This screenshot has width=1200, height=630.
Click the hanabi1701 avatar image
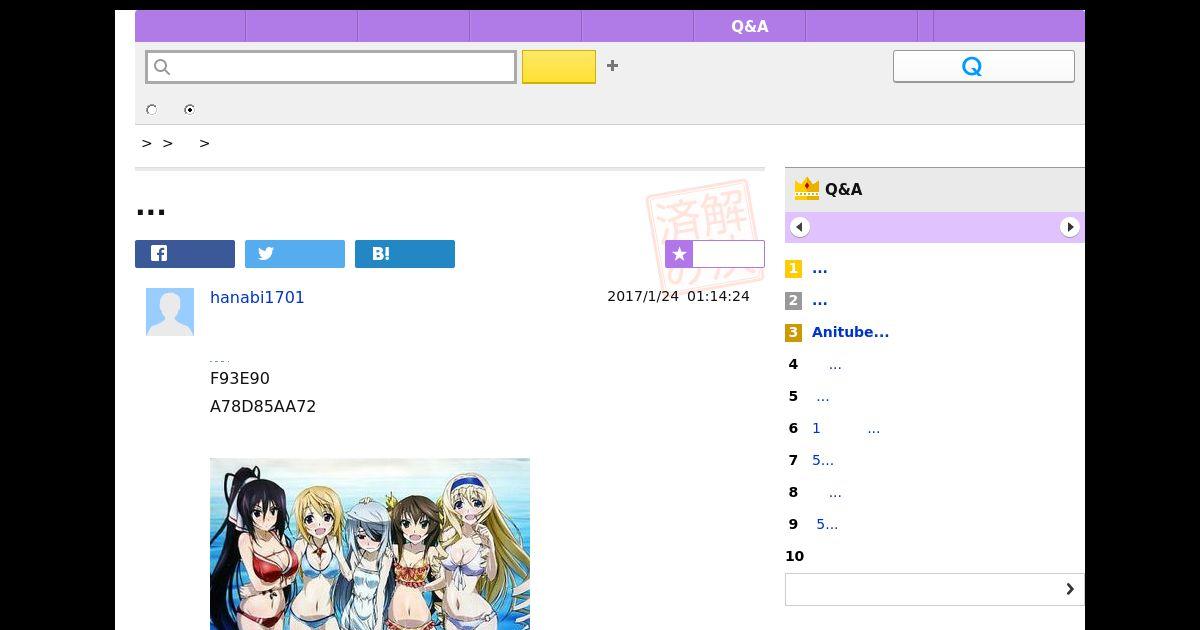click(170, 312)
